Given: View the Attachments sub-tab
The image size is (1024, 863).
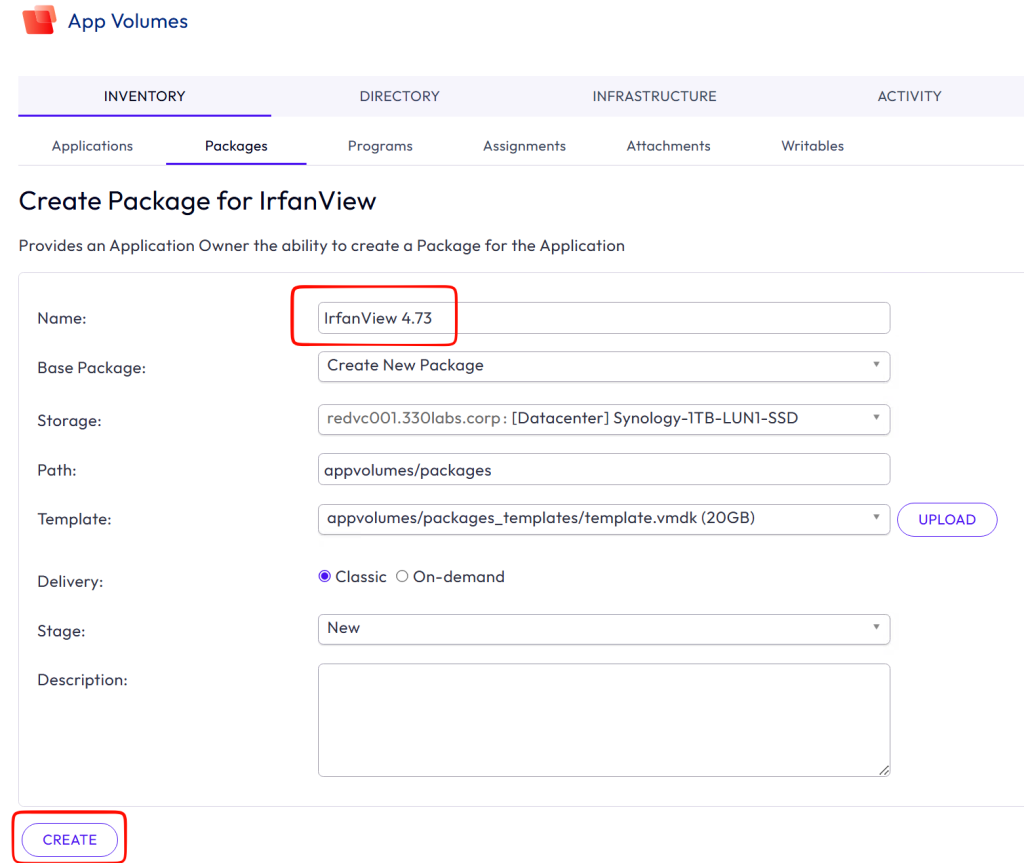Looking at the screenshot, I should click(x=668, y=146).
